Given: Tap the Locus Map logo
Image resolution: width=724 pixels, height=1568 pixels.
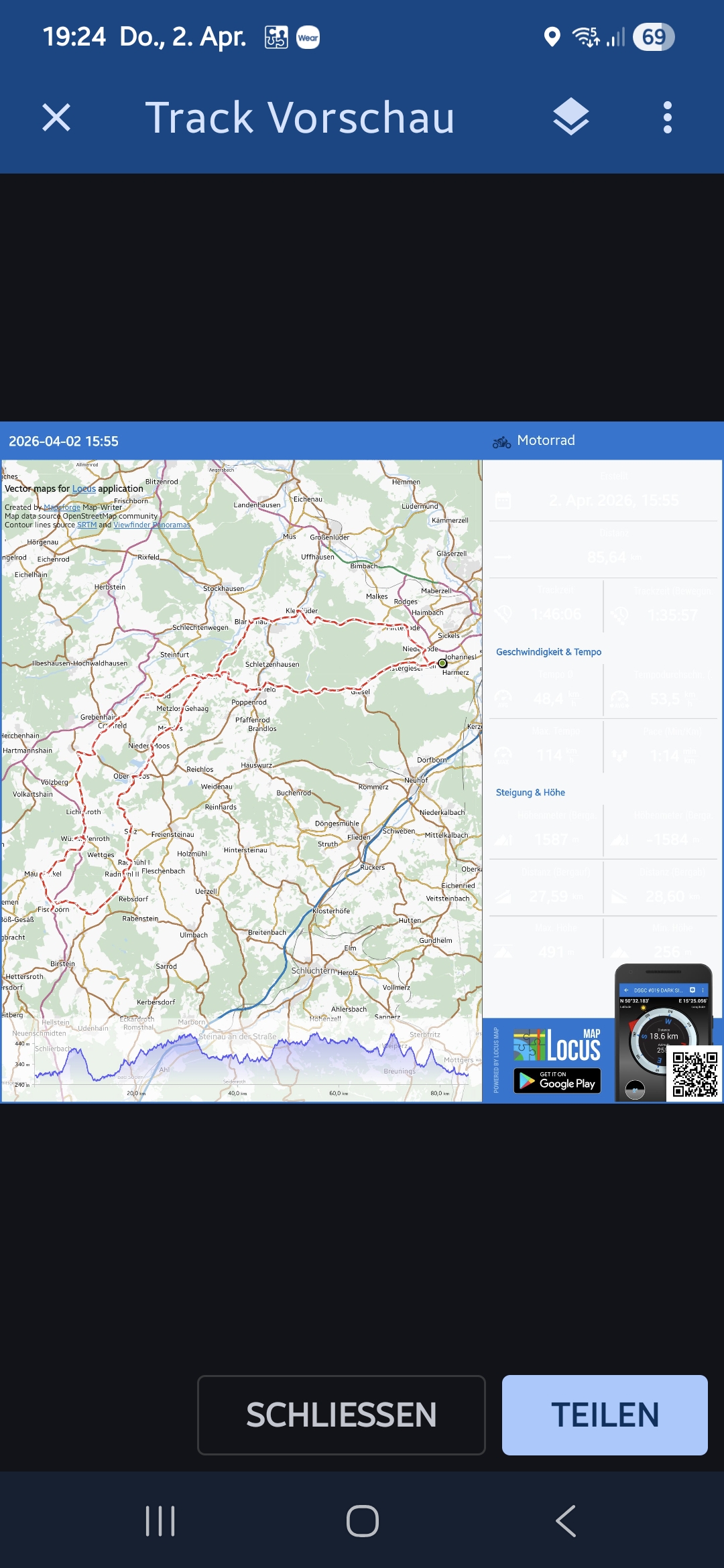Looking at the screenshot, I should [557, 1045].
